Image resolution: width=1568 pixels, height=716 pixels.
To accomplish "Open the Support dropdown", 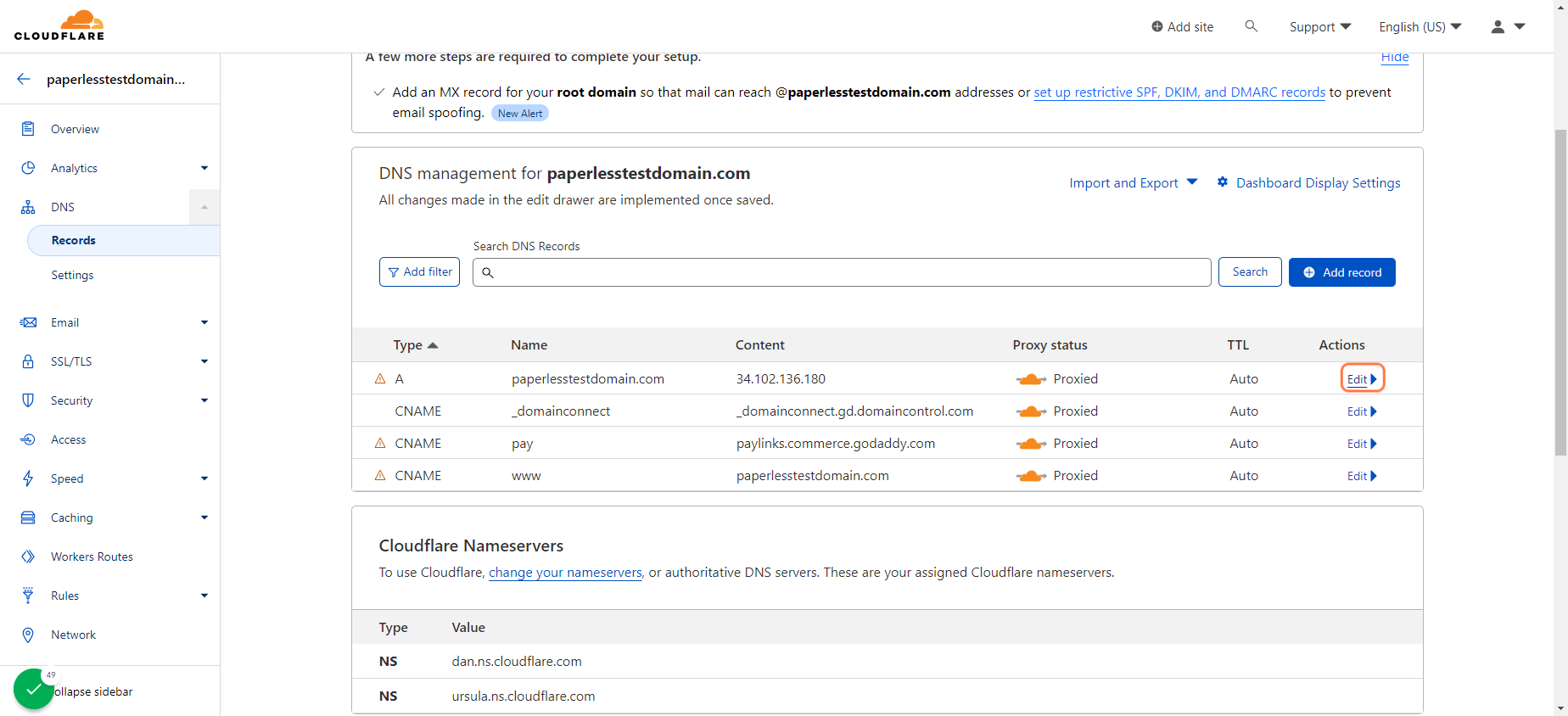I will (1320, 27).
